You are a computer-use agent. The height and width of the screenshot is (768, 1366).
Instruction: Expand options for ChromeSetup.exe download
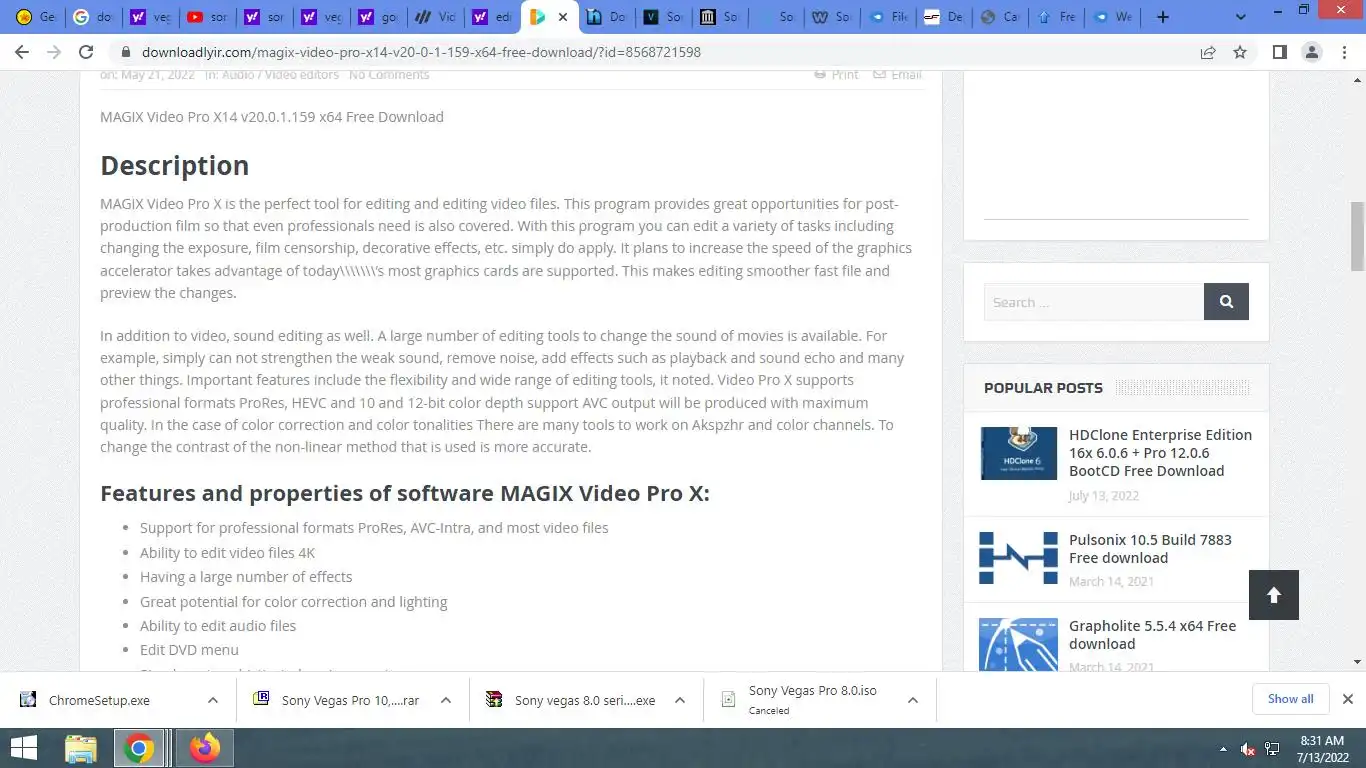click(x=213, y=700)
